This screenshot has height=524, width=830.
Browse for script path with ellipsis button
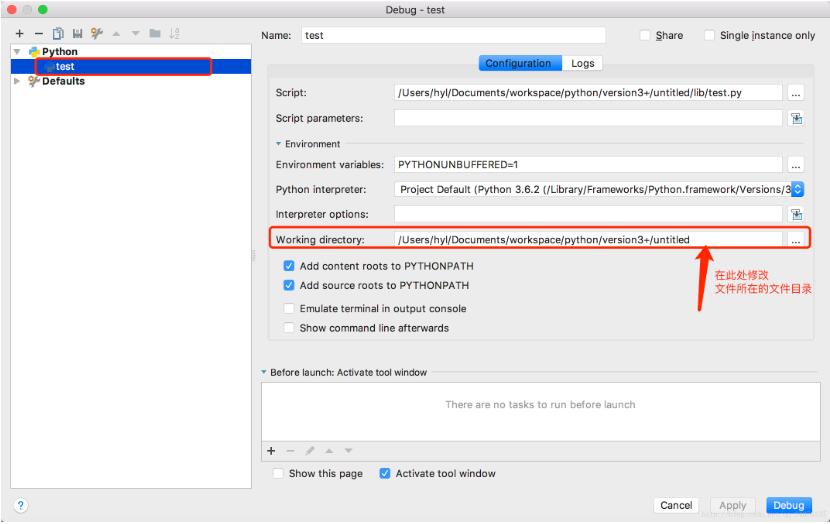pos(796,93)
